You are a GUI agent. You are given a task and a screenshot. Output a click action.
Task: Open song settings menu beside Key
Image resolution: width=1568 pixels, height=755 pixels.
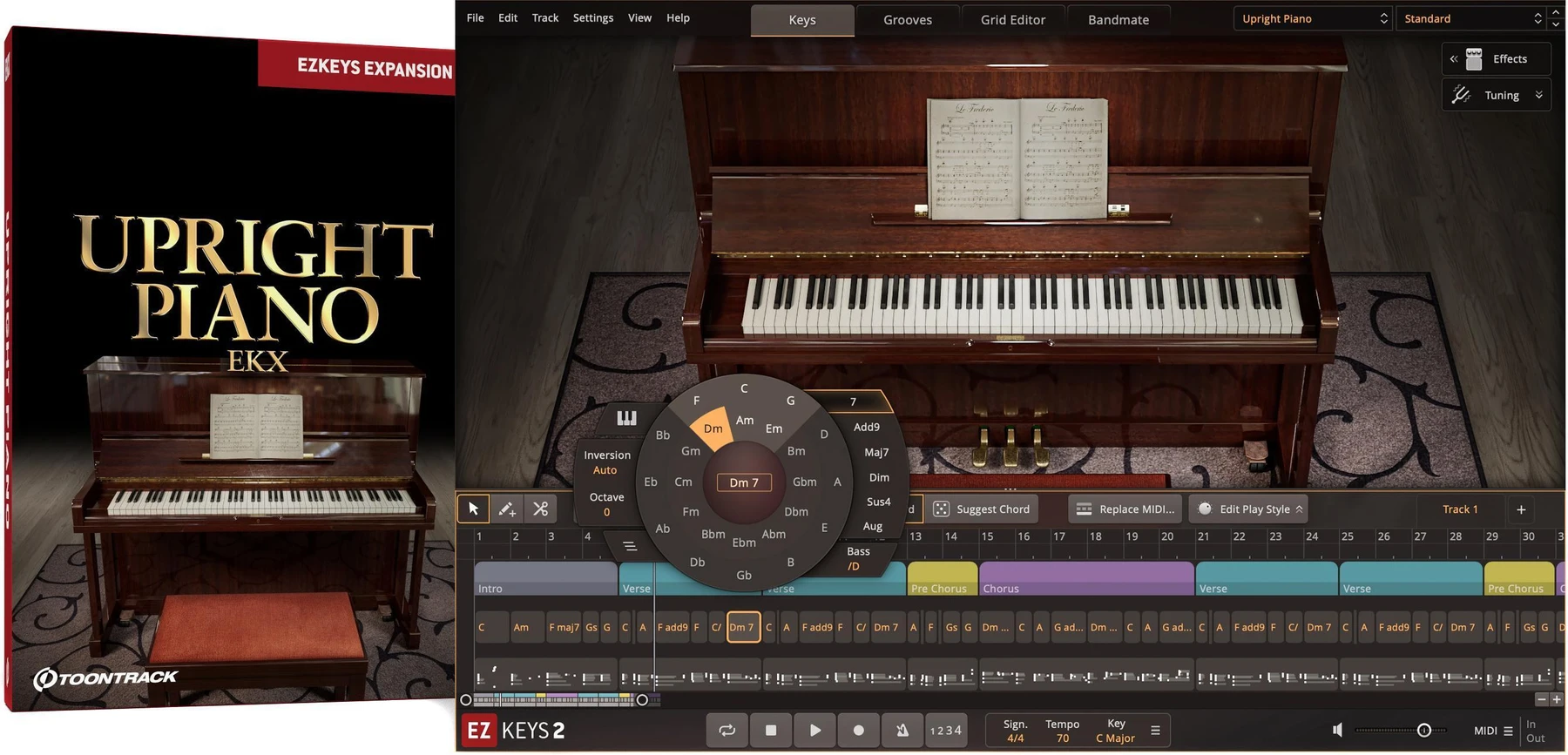1155,731
